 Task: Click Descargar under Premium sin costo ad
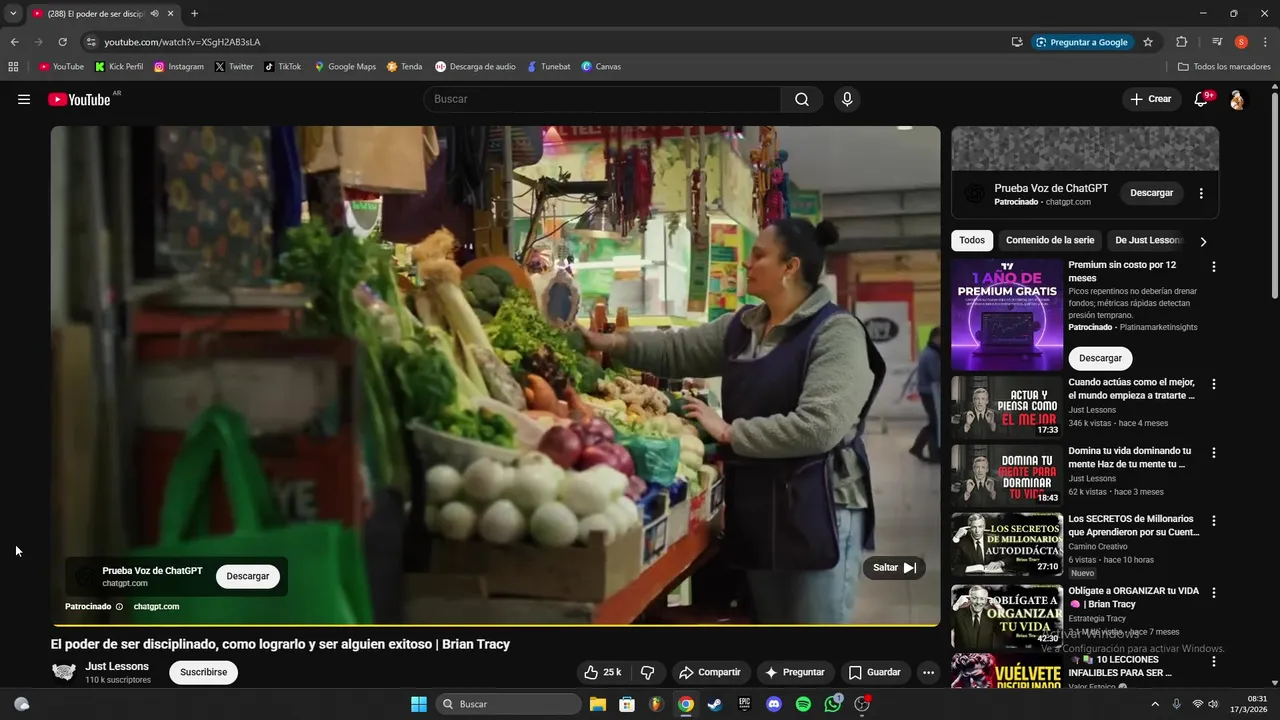[1100, 358]
